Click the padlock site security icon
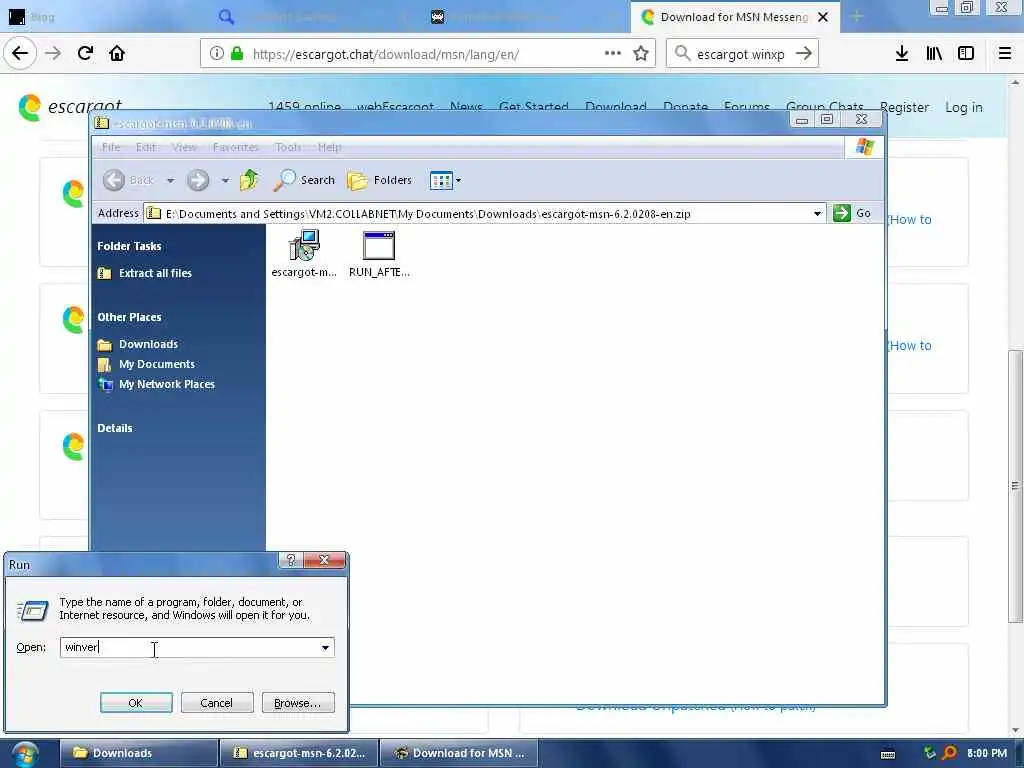The image size is (1024, 768). coord(237,54)
